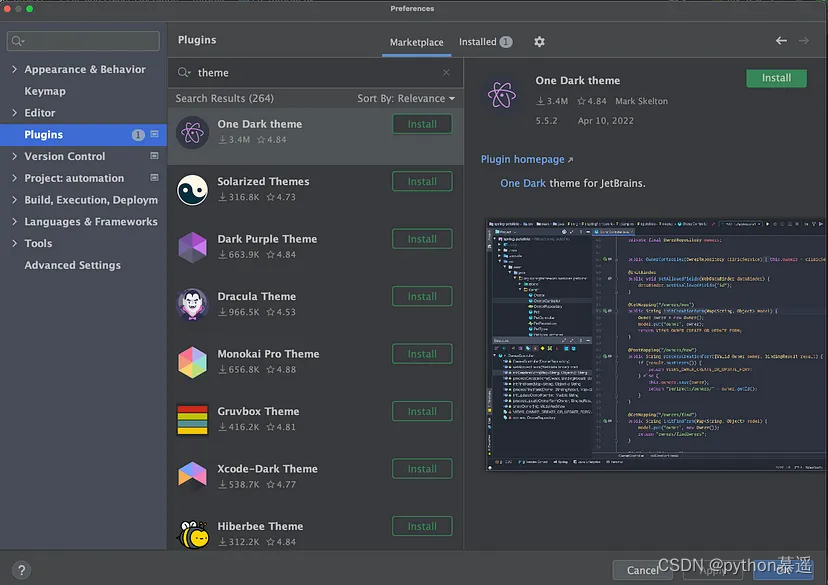Click version number 5.5.2

click(x=547, y=121)
